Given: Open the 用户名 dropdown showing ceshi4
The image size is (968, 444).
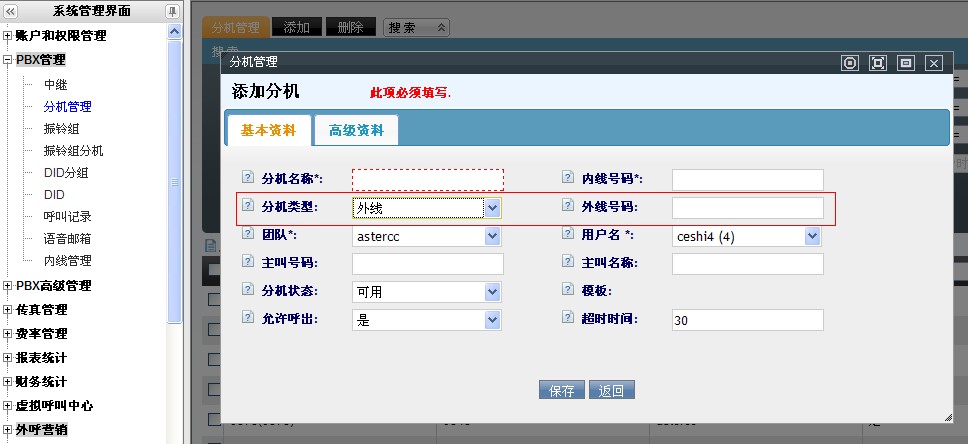Looking at the screenshot, I should 812,236.
